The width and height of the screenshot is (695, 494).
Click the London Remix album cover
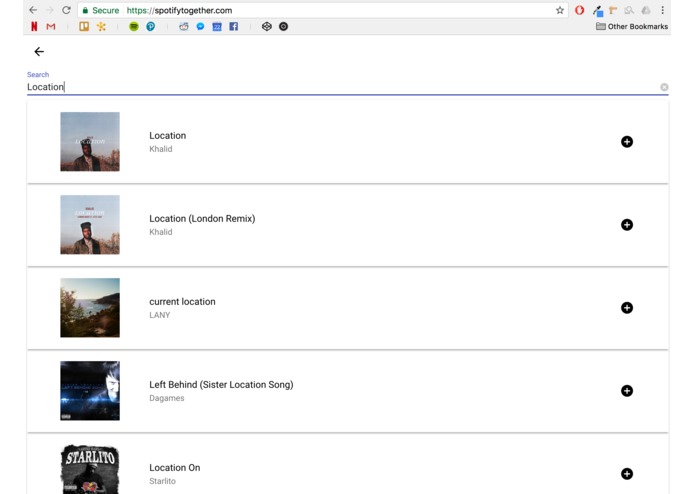coord(90,225)
